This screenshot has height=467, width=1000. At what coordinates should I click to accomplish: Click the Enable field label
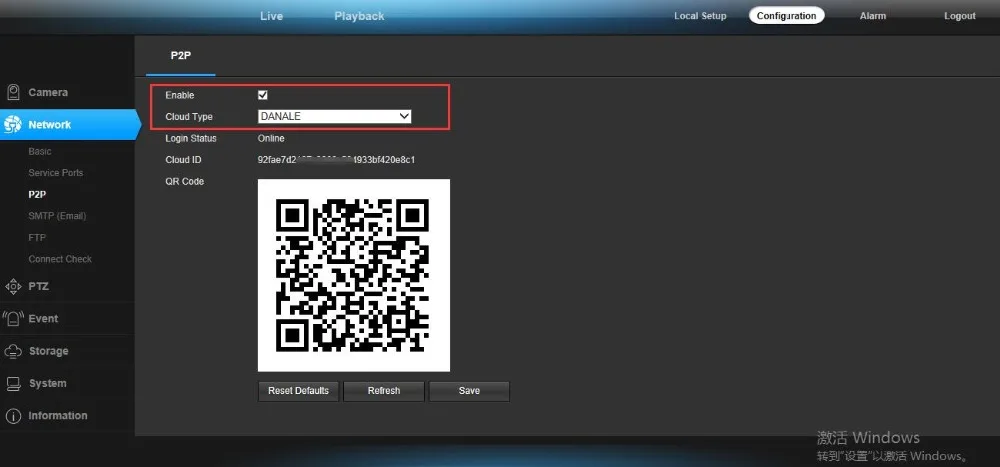tap(180, 95)
